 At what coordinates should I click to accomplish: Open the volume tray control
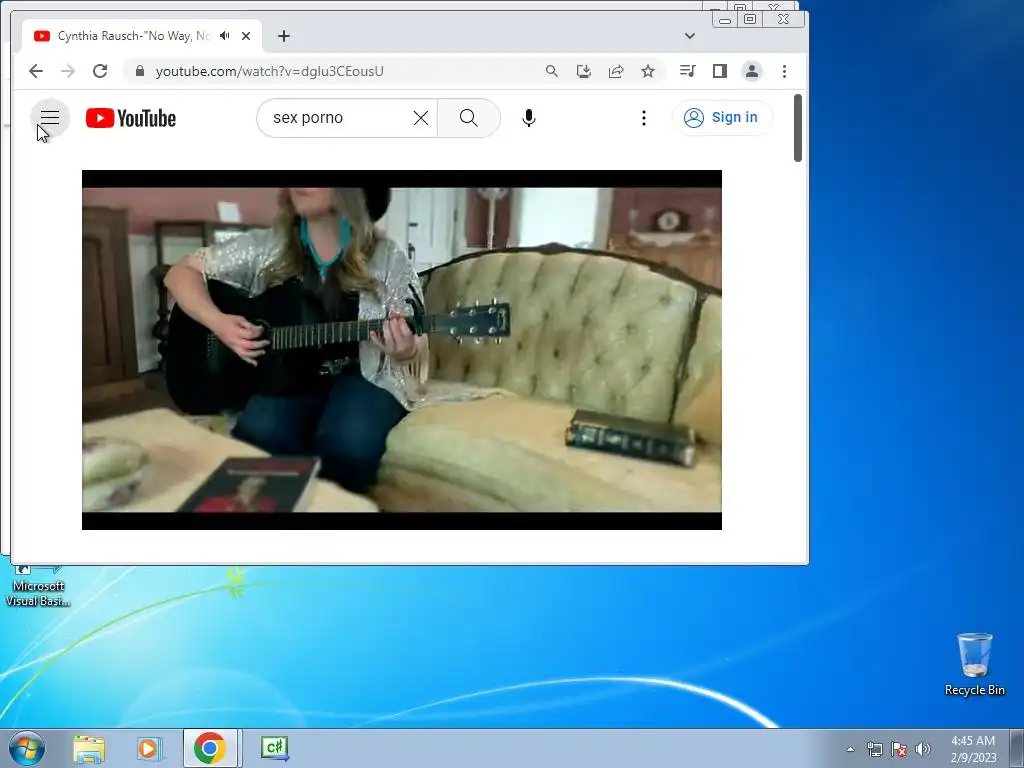click(922, 749)
